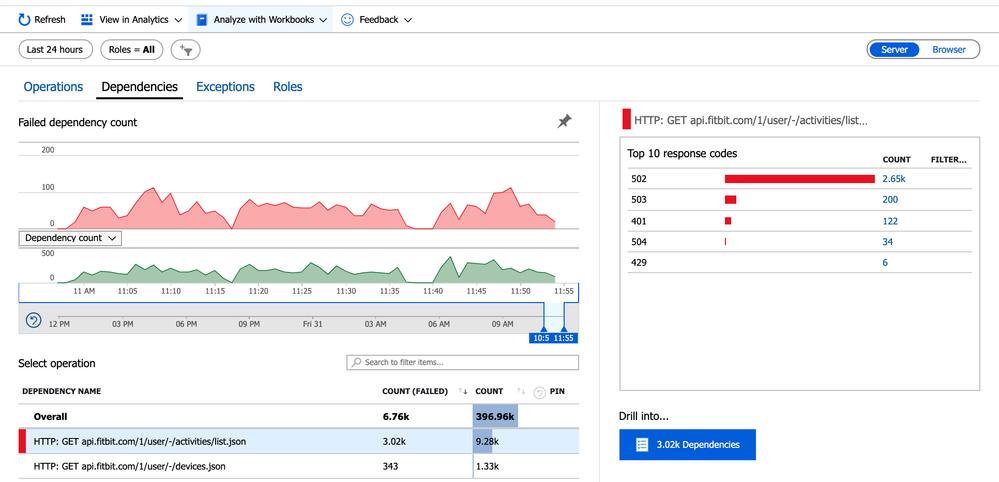Open the Roles tab
Viewport: 999px width, 482px height.
(288, 87)
